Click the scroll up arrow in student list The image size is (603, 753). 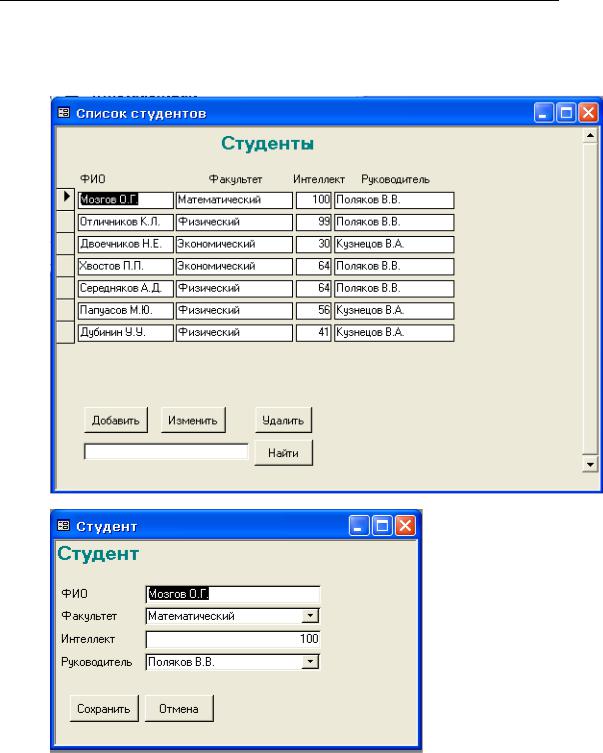pos(590,135)
